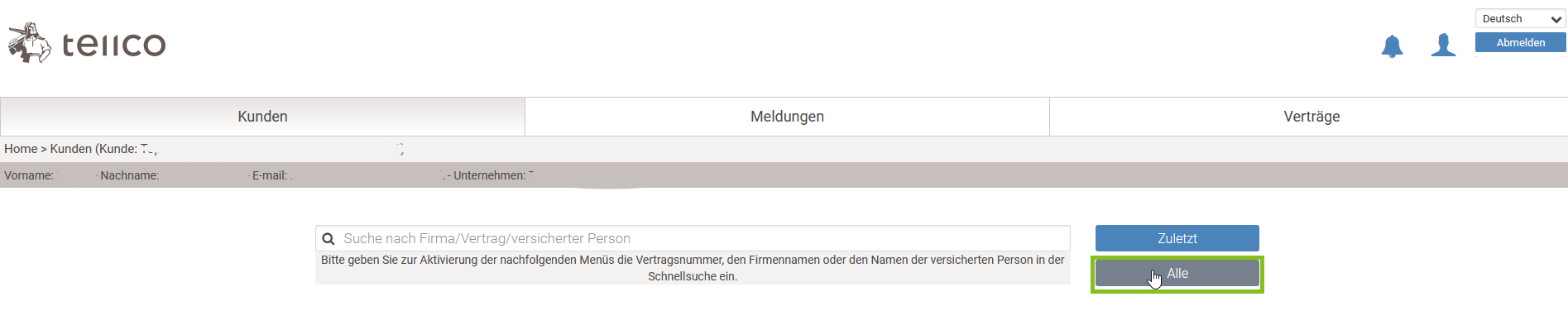The image size is (1568, 311).
Task: Switch to the Kunden tab
Action: click(262, 117)
